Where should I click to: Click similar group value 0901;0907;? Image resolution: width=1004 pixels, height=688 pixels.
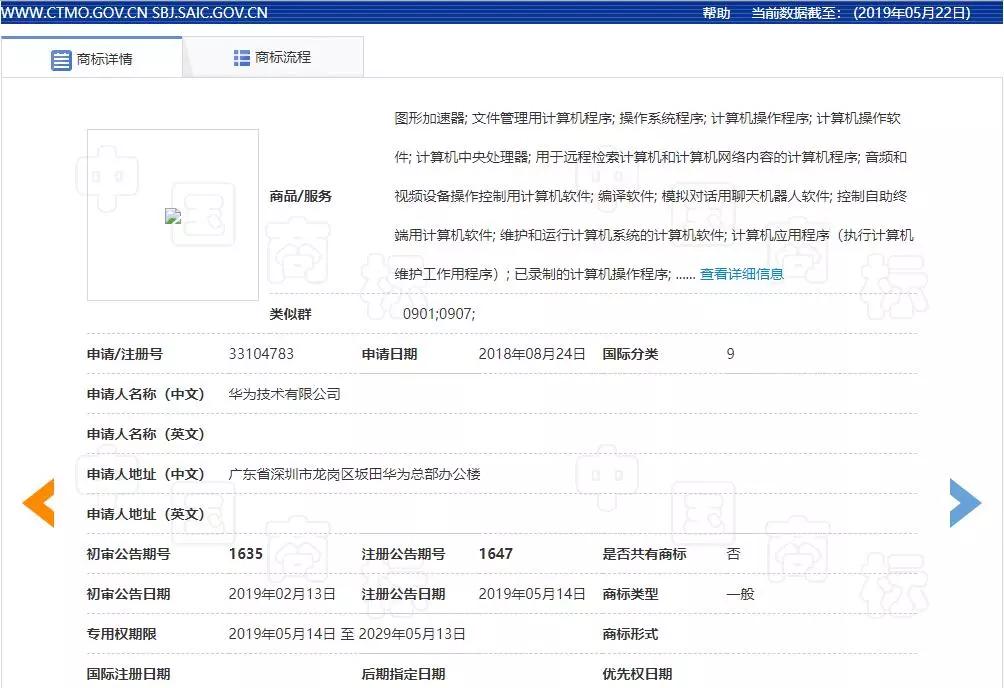click(439, 314)
